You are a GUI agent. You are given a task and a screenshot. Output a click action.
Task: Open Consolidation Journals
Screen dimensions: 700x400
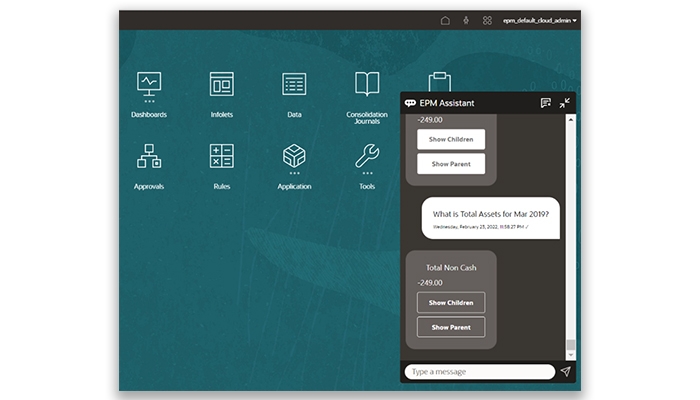[x=367, y=85]
